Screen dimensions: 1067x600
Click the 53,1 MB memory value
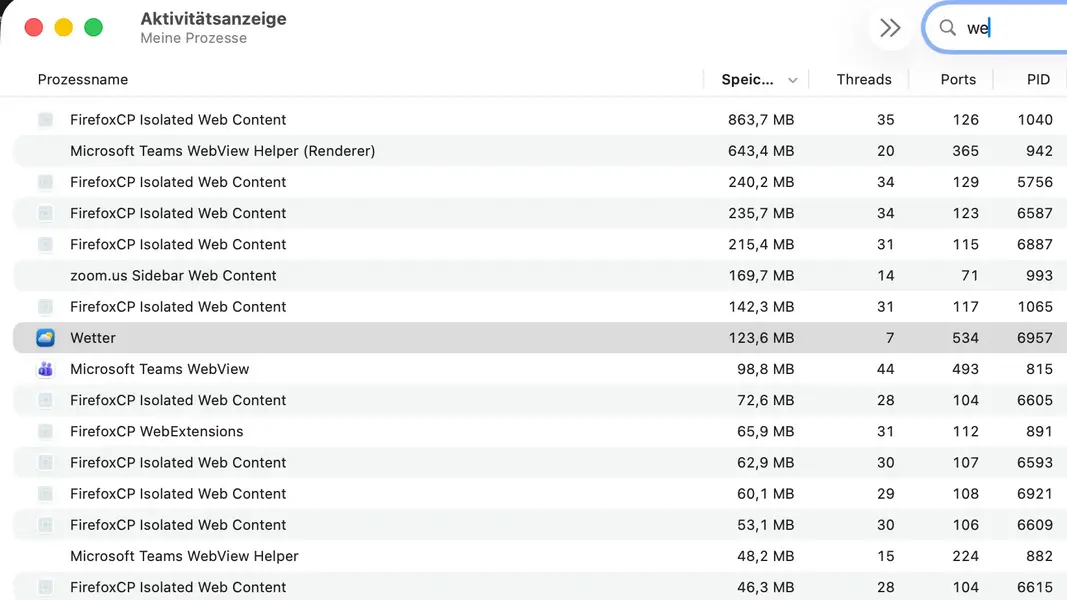(x=766, y=524)
